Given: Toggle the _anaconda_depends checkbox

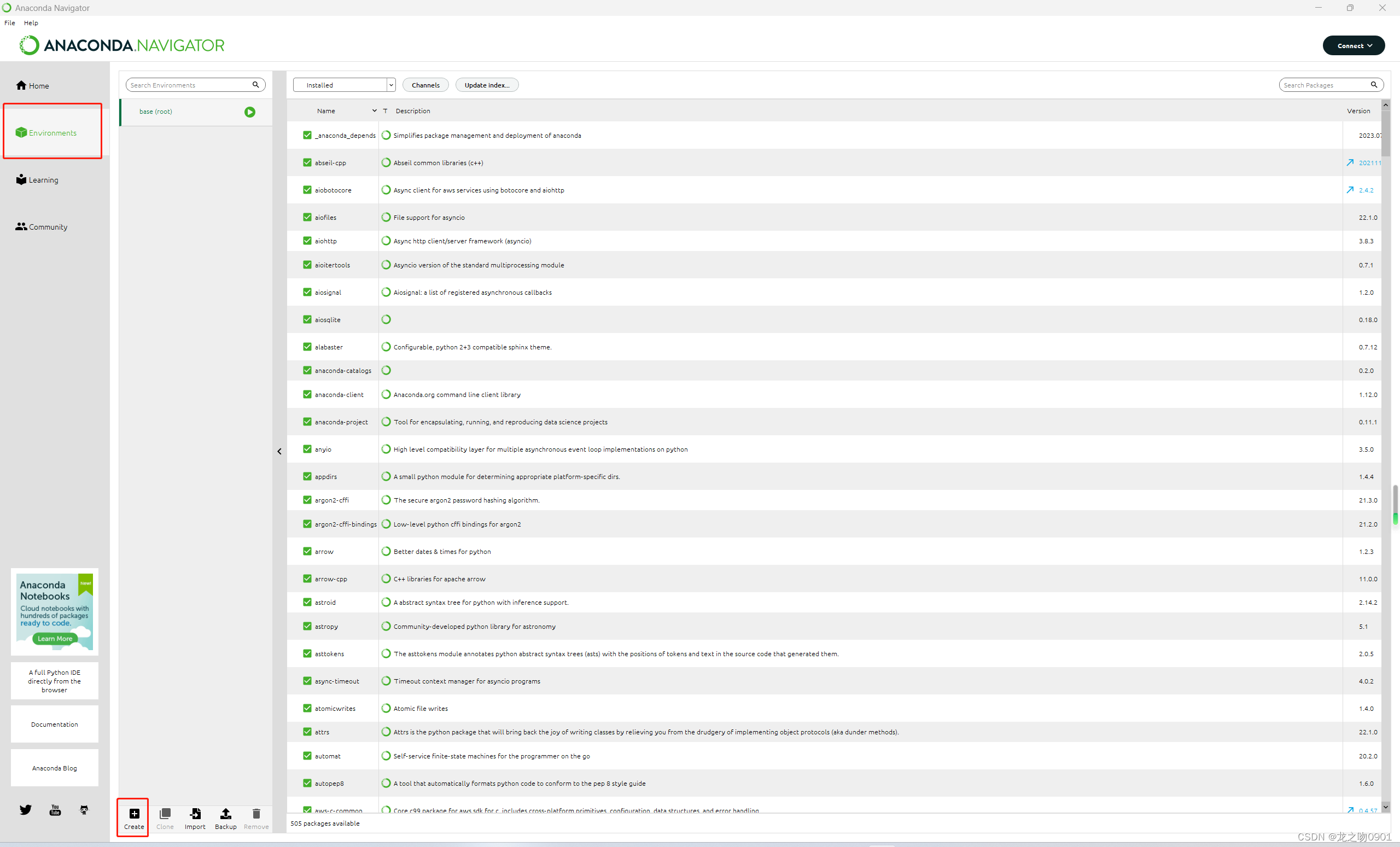Looking at the screenshot, I should (x=307, y=135).
